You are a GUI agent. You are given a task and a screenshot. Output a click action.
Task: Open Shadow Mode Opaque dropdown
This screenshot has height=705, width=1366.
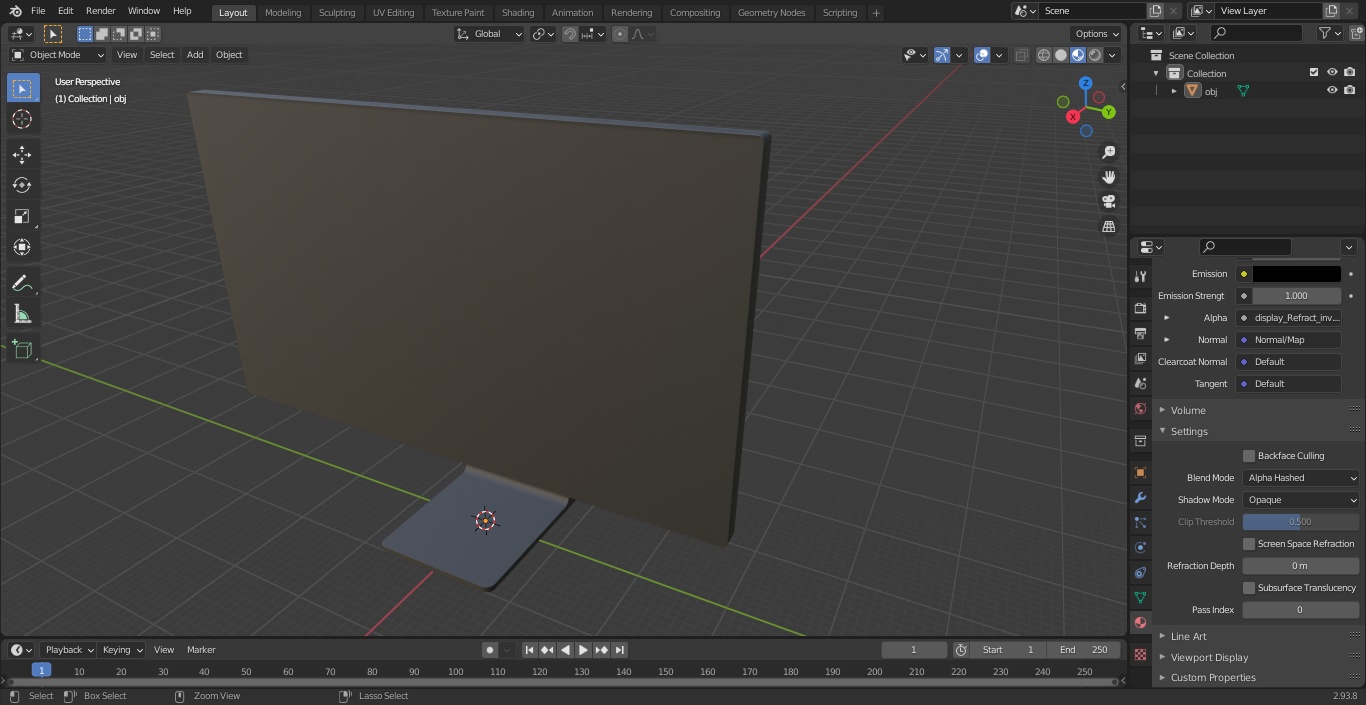(1301, 500)
